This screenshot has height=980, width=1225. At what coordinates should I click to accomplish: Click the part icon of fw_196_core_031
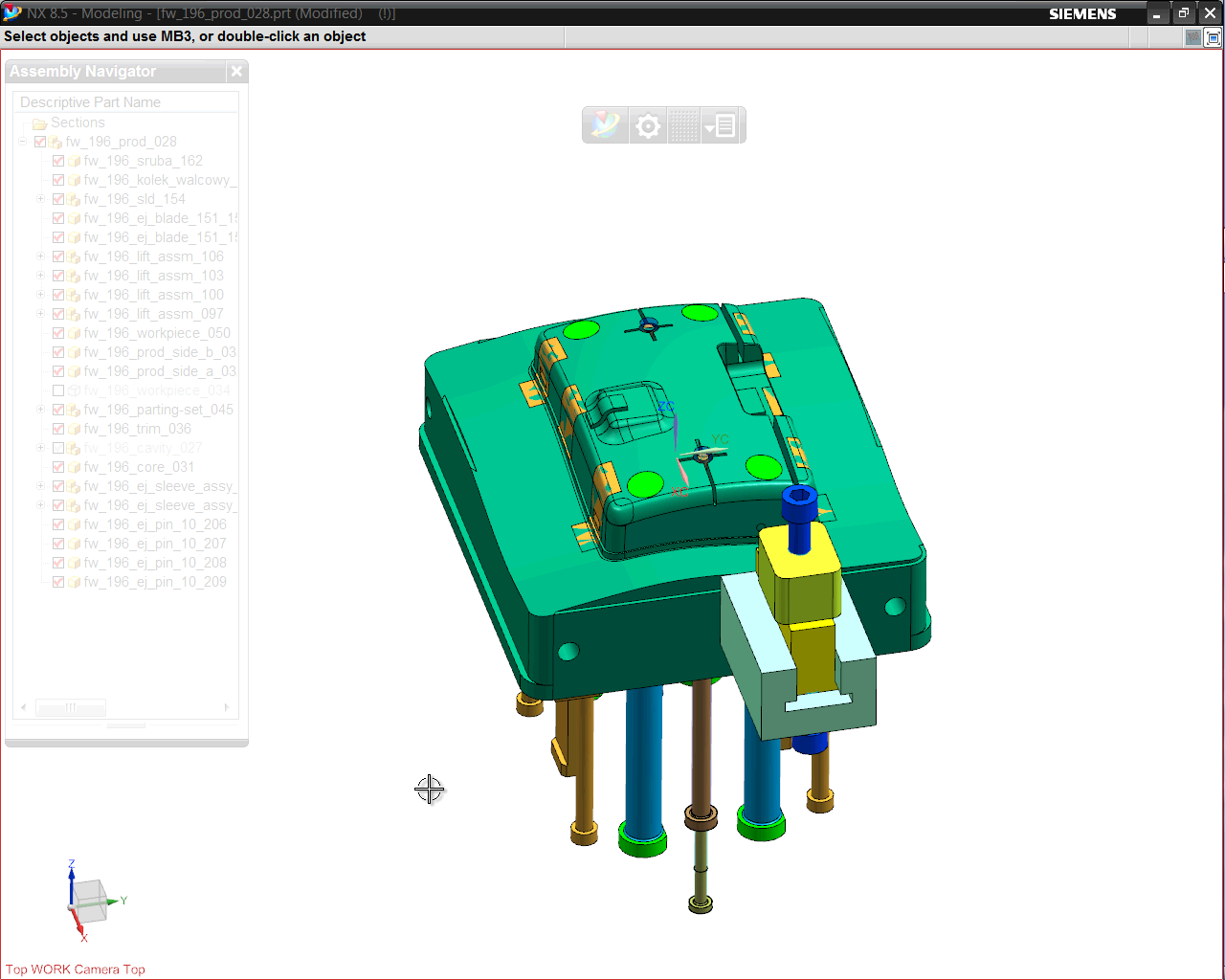tap(74, 468)
